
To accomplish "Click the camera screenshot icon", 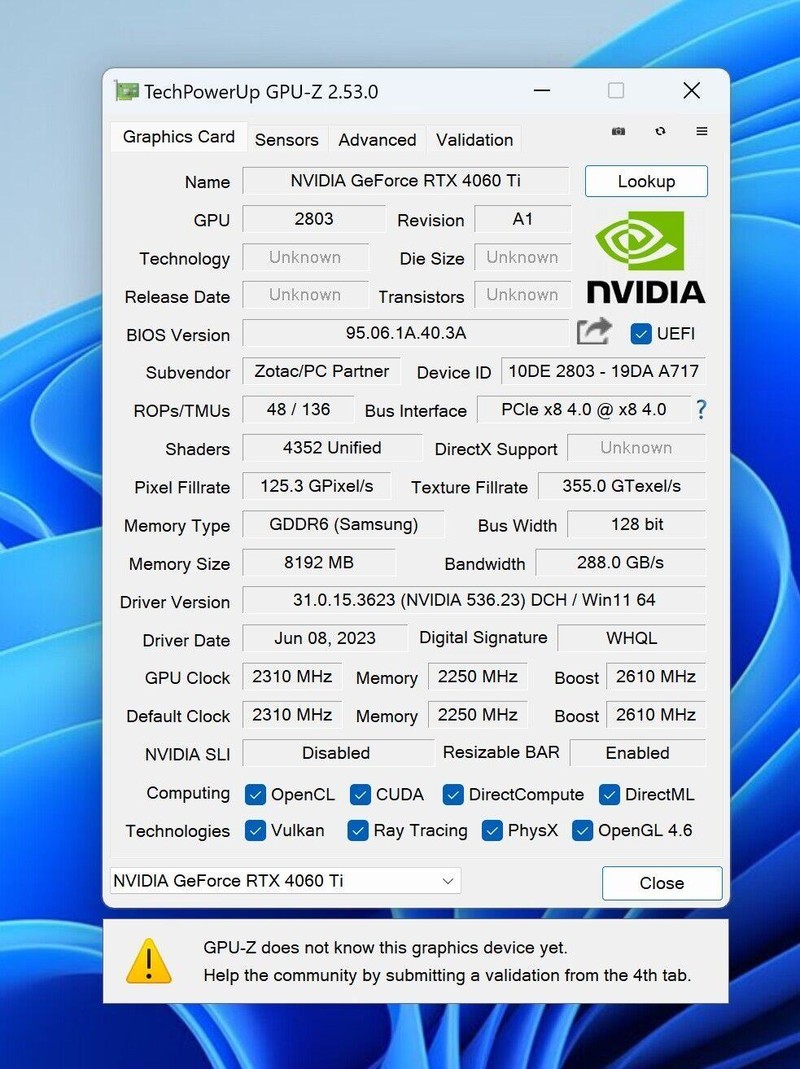I will (618, 131).
